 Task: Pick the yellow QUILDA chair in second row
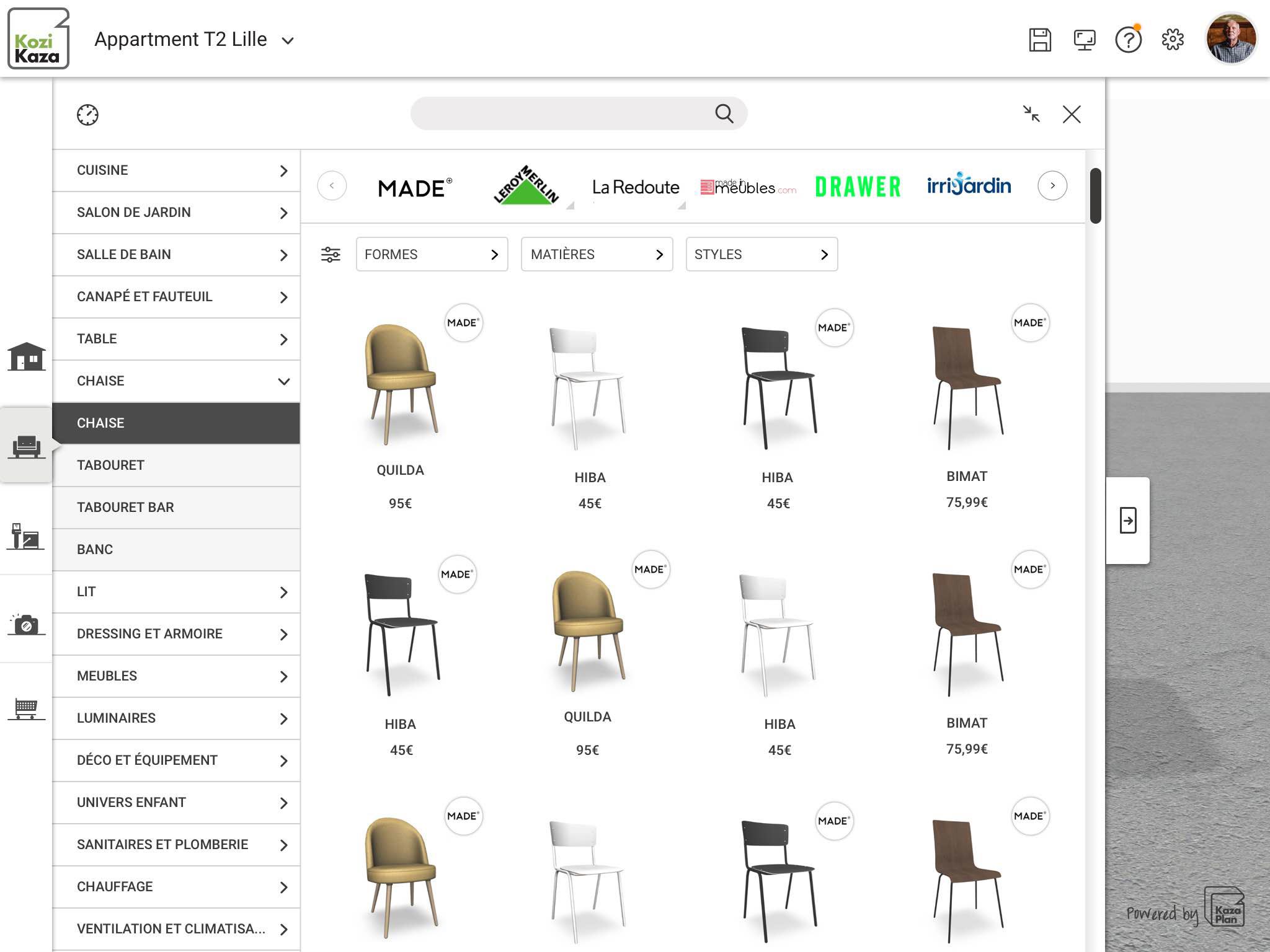coord(588,631)
